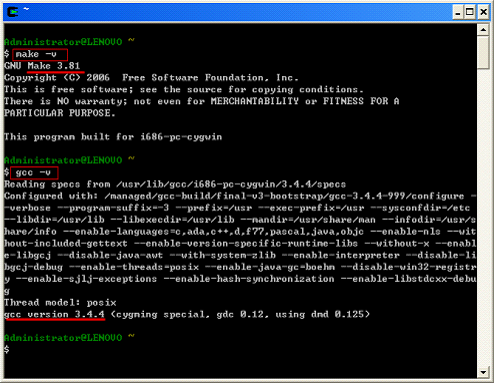Click the vertical scrollbar thumb
Screen dimensions: 494x383
483,52
